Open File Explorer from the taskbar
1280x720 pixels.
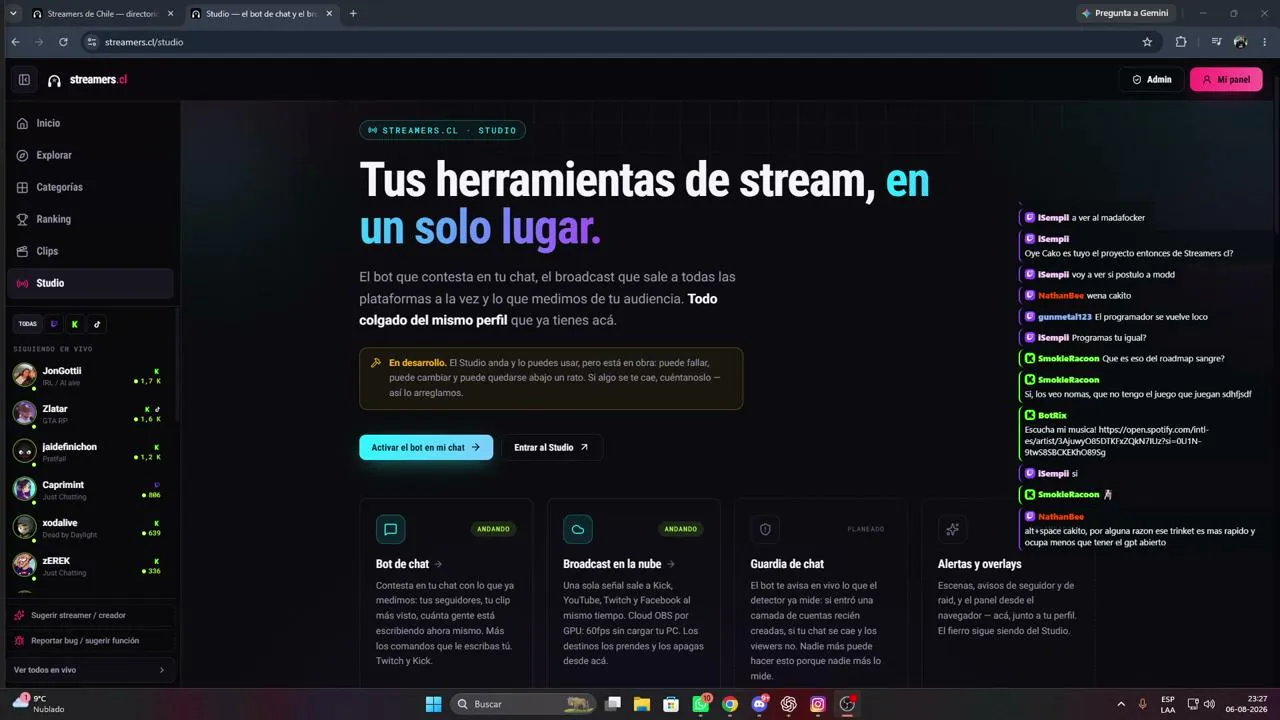642,704
